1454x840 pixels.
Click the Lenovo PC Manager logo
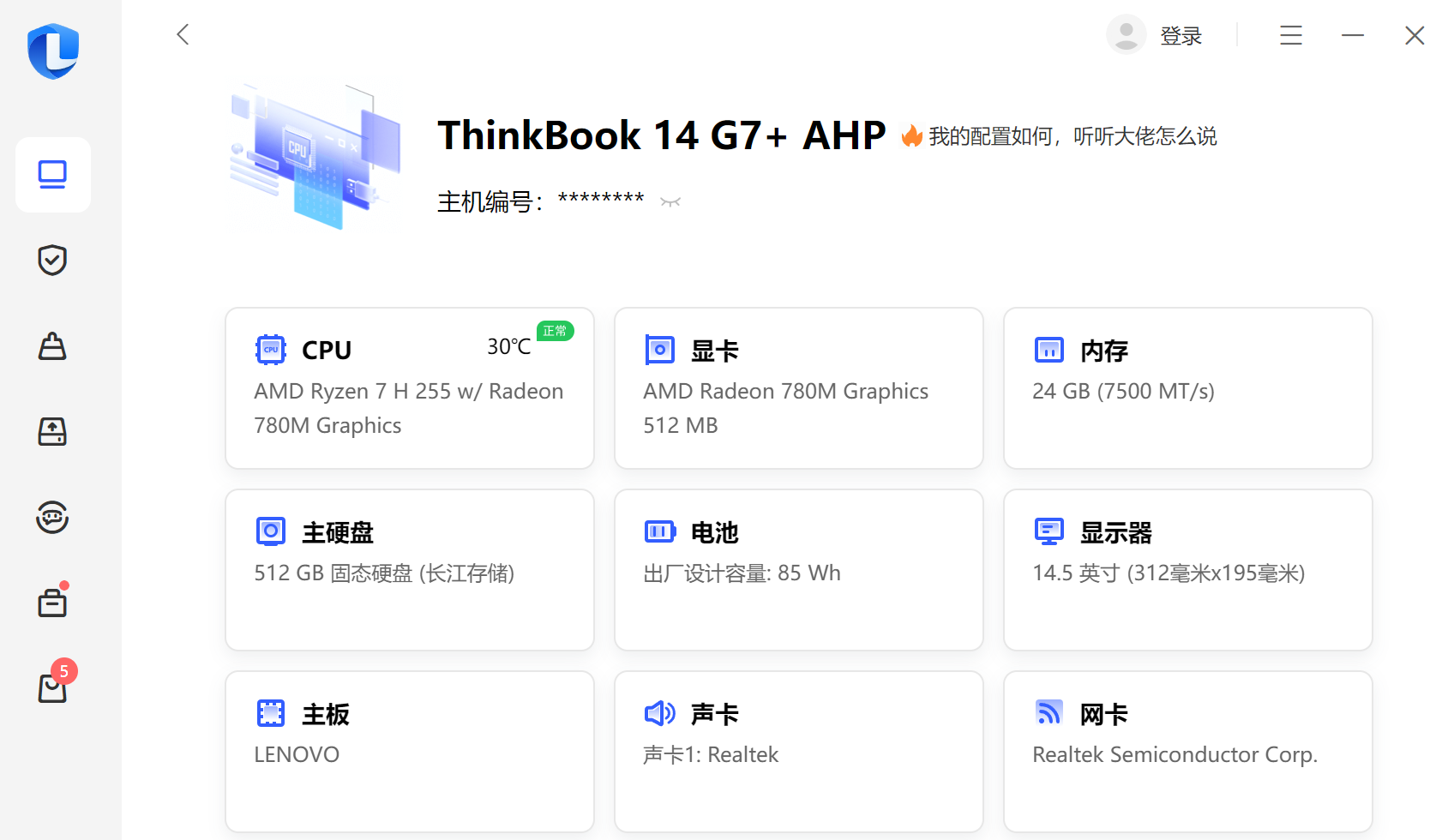coord(53,51)
